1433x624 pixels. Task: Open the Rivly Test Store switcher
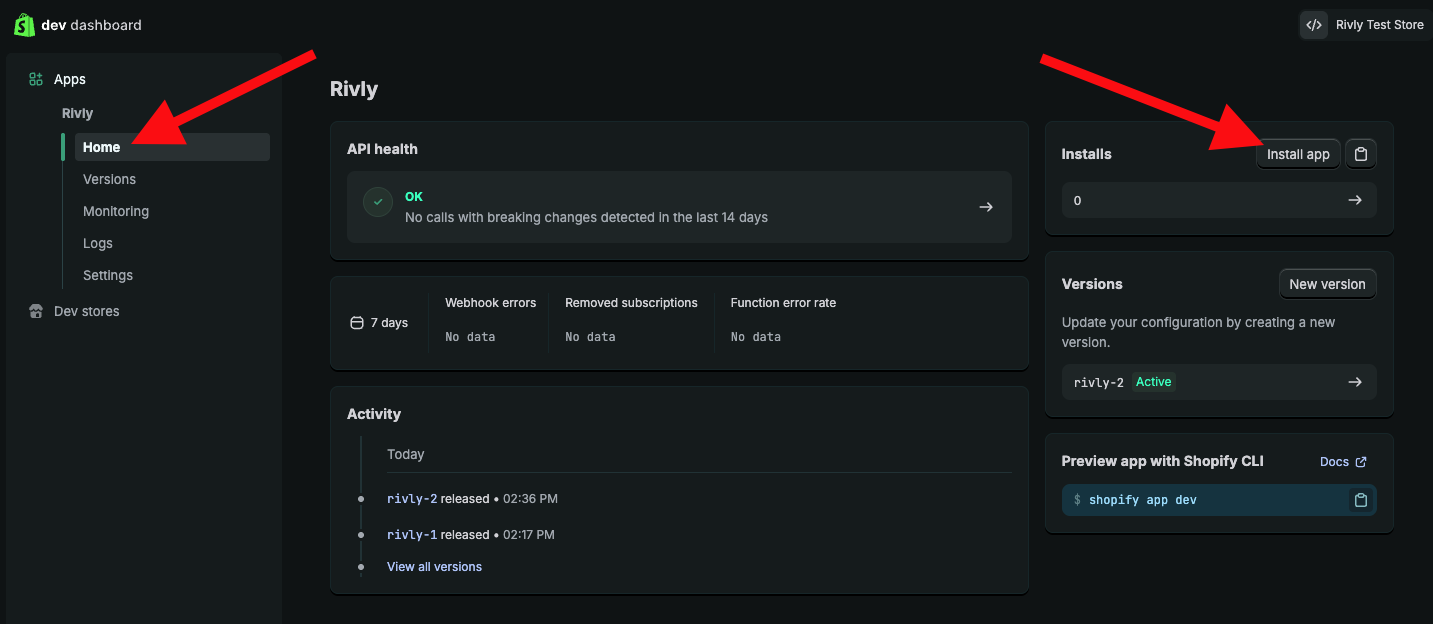coord(1379,25)
